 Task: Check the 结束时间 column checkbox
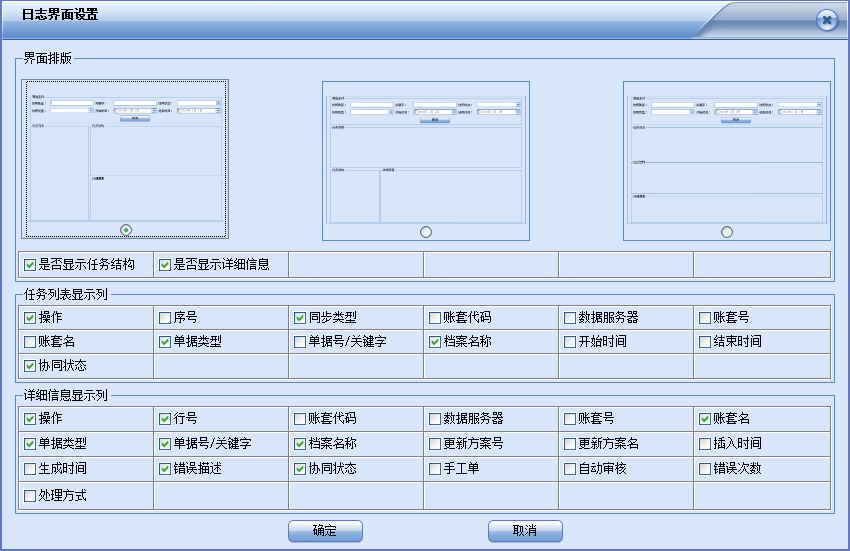[705, 342]
